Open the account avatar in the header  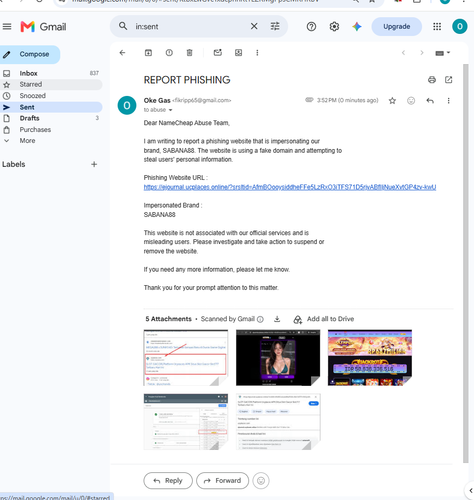(x=460, y=26)
